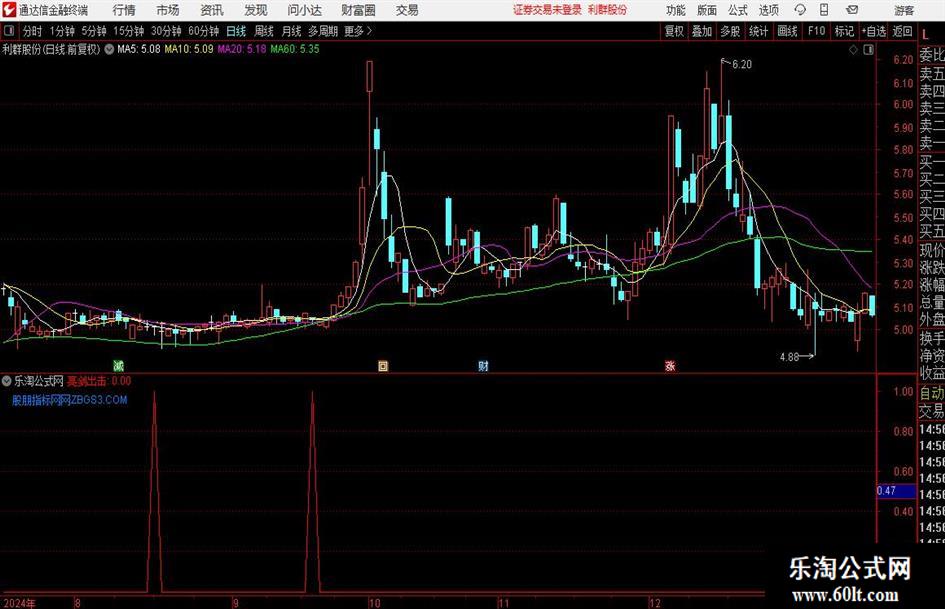
Task: Click the 游客 user account label
Action: click(904, 10)
